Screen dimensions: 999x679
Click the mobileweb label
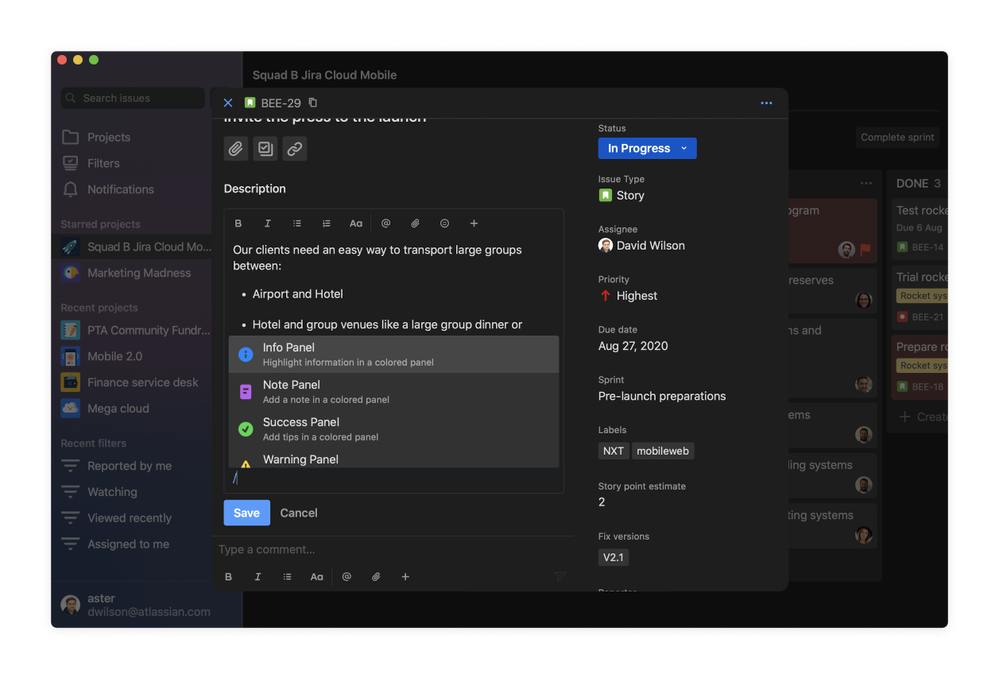663,451
